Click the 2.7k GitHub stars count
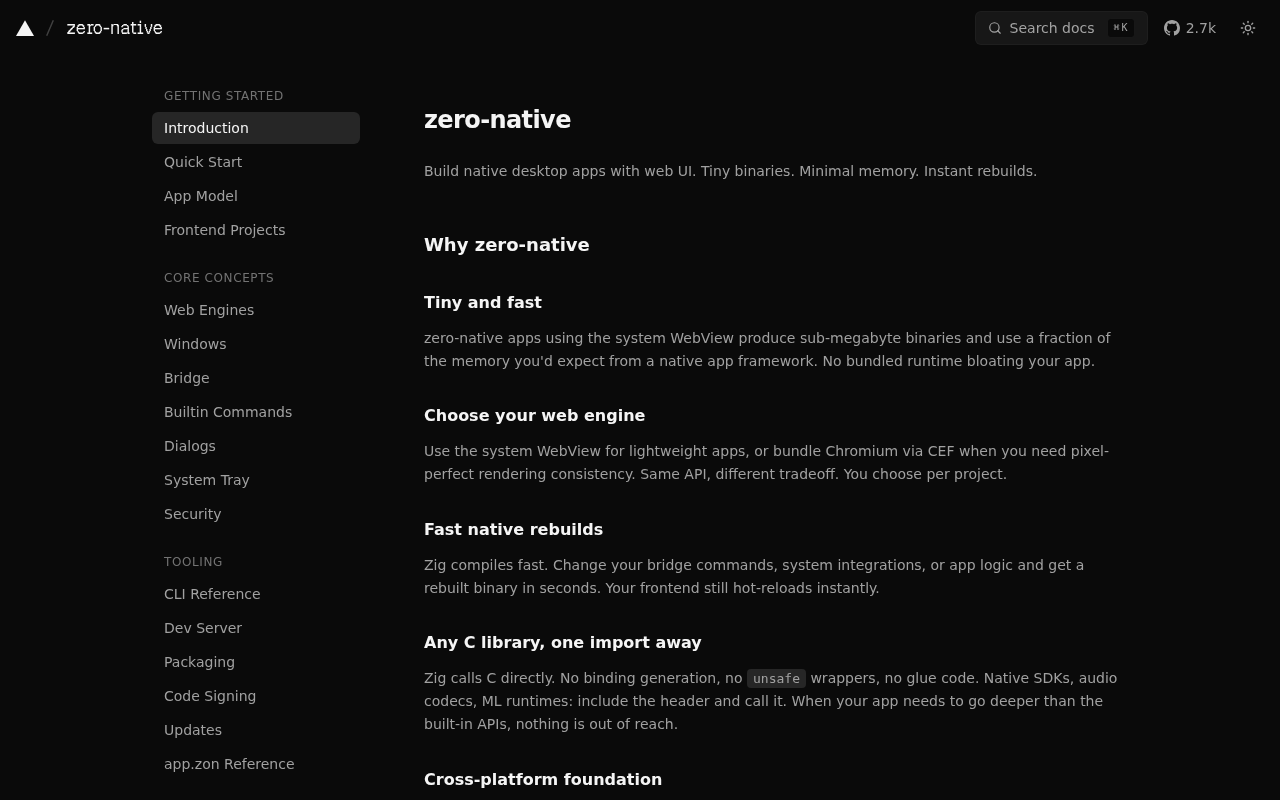This screenshot has height=800, width=1280. pos(1201,28)
